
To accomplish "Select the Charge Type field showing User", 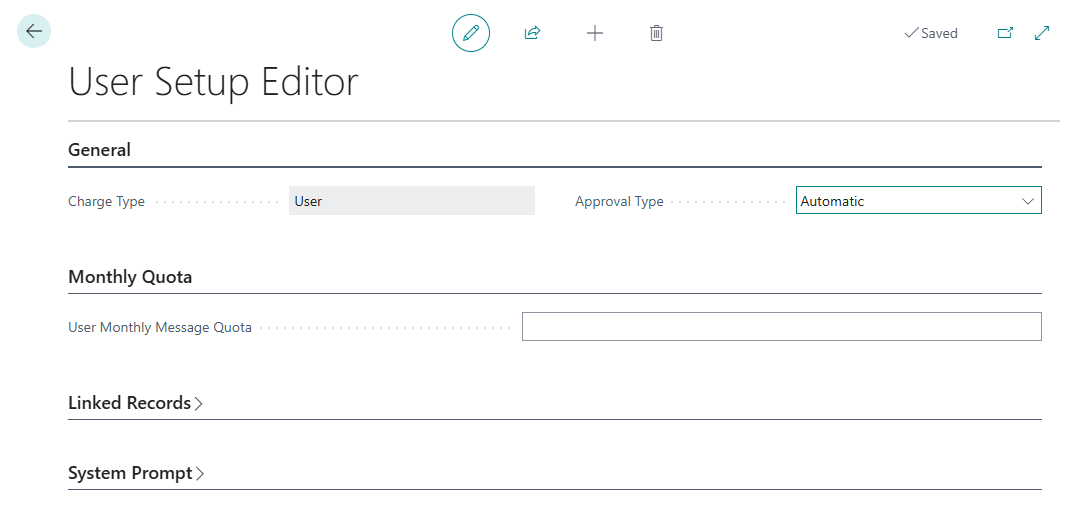I will tap(412, 201).
